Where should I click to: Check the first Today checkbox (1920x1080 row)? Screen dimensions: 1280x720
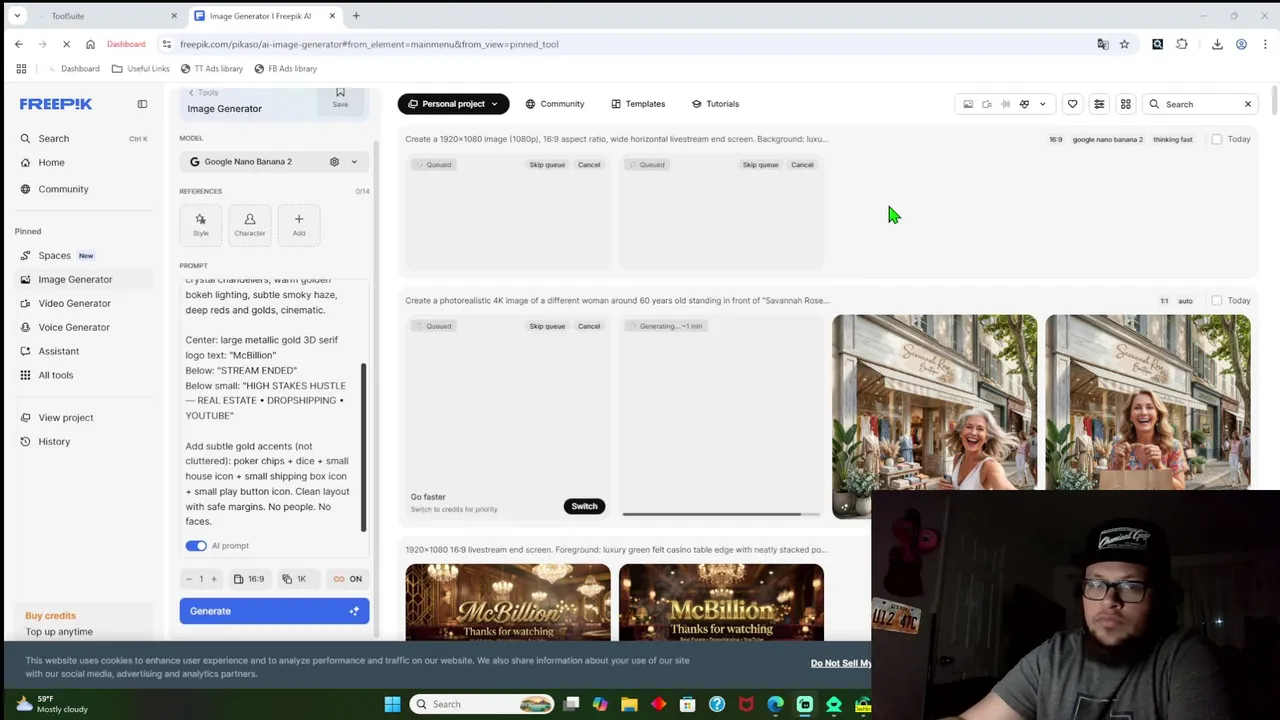1217,140
